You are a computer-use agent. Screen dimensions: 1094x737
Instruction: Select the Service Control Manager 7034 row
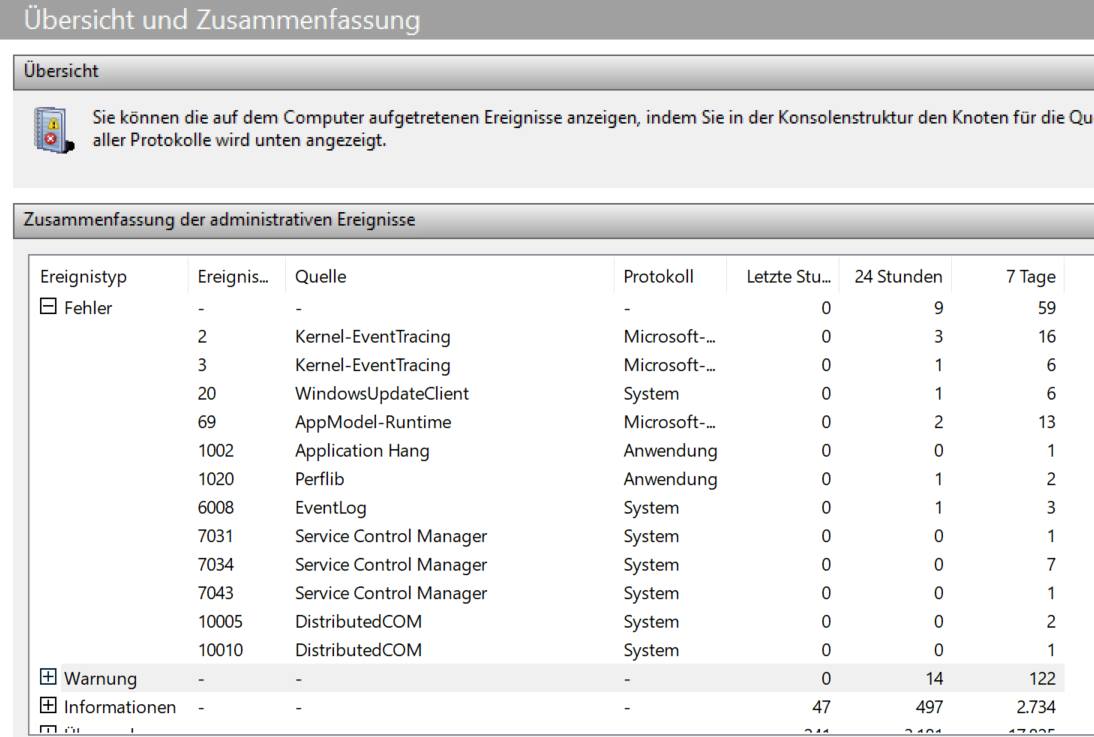[390, 565]
